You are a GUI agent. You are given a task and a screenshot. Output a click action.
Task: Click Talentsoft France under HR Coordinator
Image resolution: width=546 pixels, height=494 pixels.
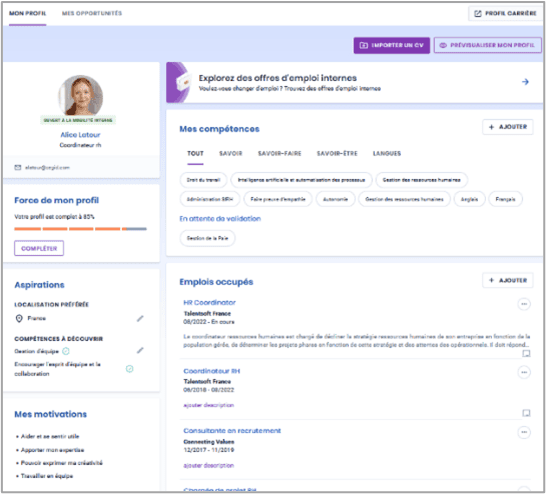(207, 313)
